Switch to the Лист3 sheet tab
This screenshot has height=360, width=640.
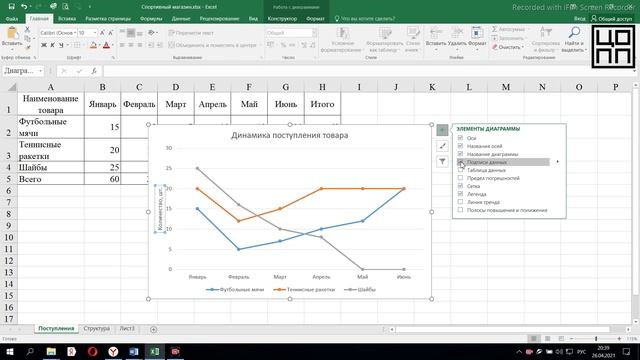pos(127,329)
